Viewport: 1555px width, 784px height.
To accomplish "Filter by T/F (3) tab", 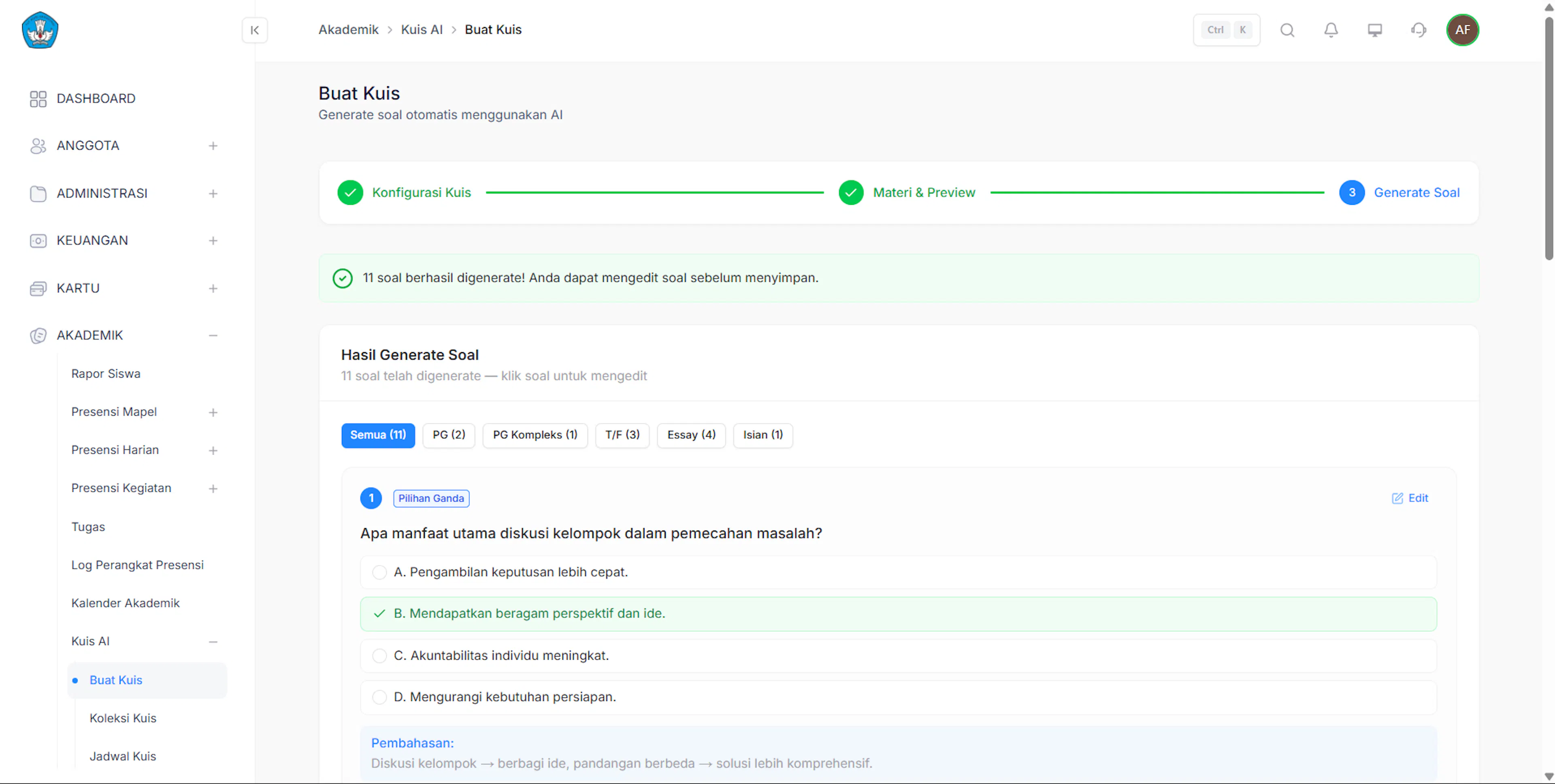I will 622,435.
